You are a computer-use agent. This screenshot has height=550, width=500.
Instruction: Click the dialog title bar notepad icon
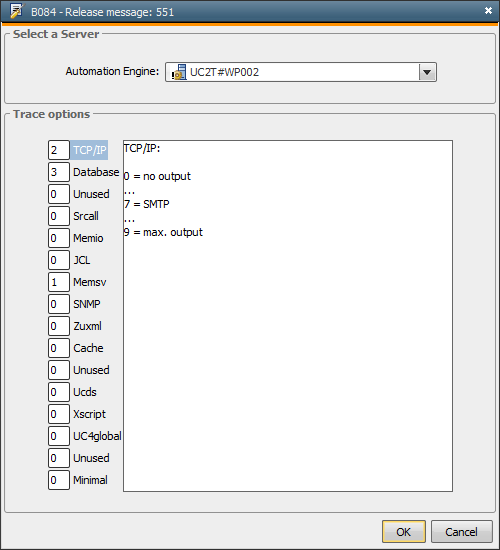click(17, 11)
